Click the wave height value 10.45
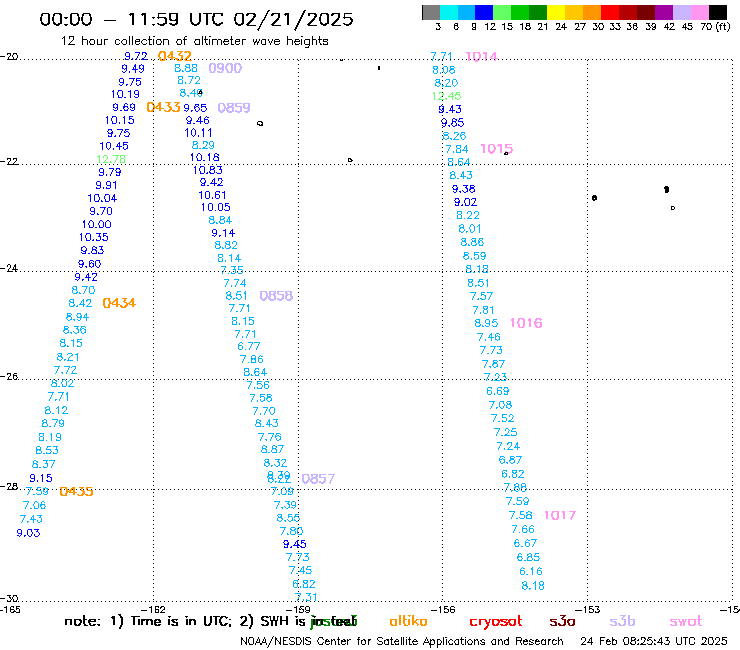This screenshot has width=740, height=650. (x=114, y=146)
